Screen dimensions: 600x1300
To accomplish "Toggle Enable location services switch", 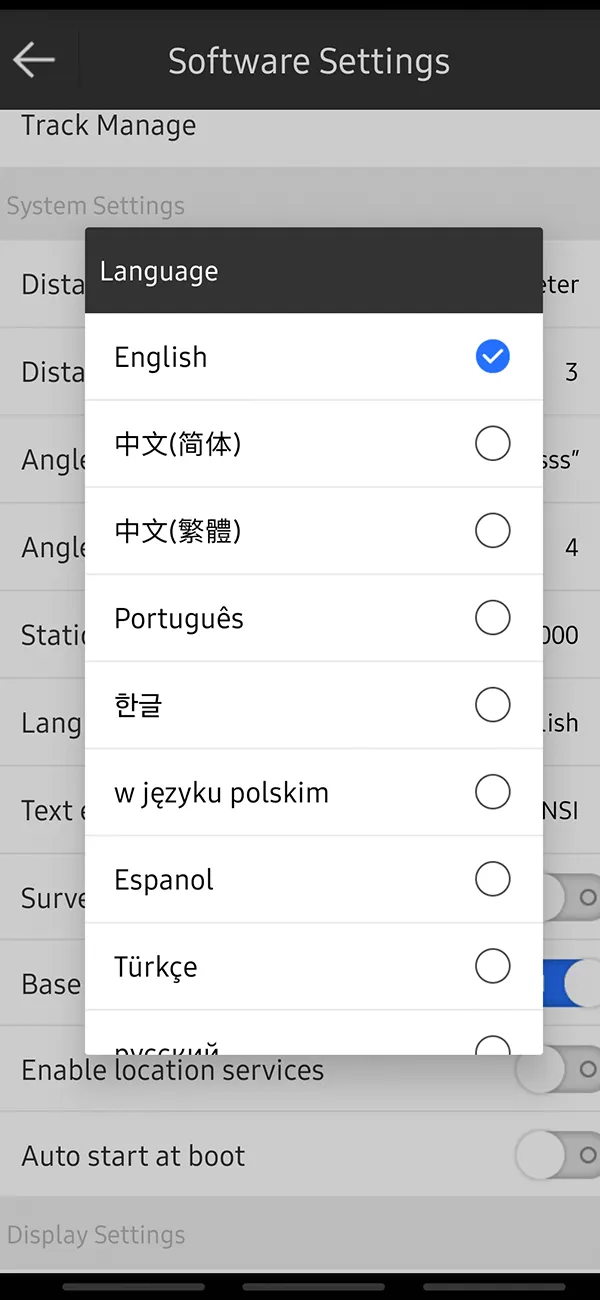I will [562, 1069].
